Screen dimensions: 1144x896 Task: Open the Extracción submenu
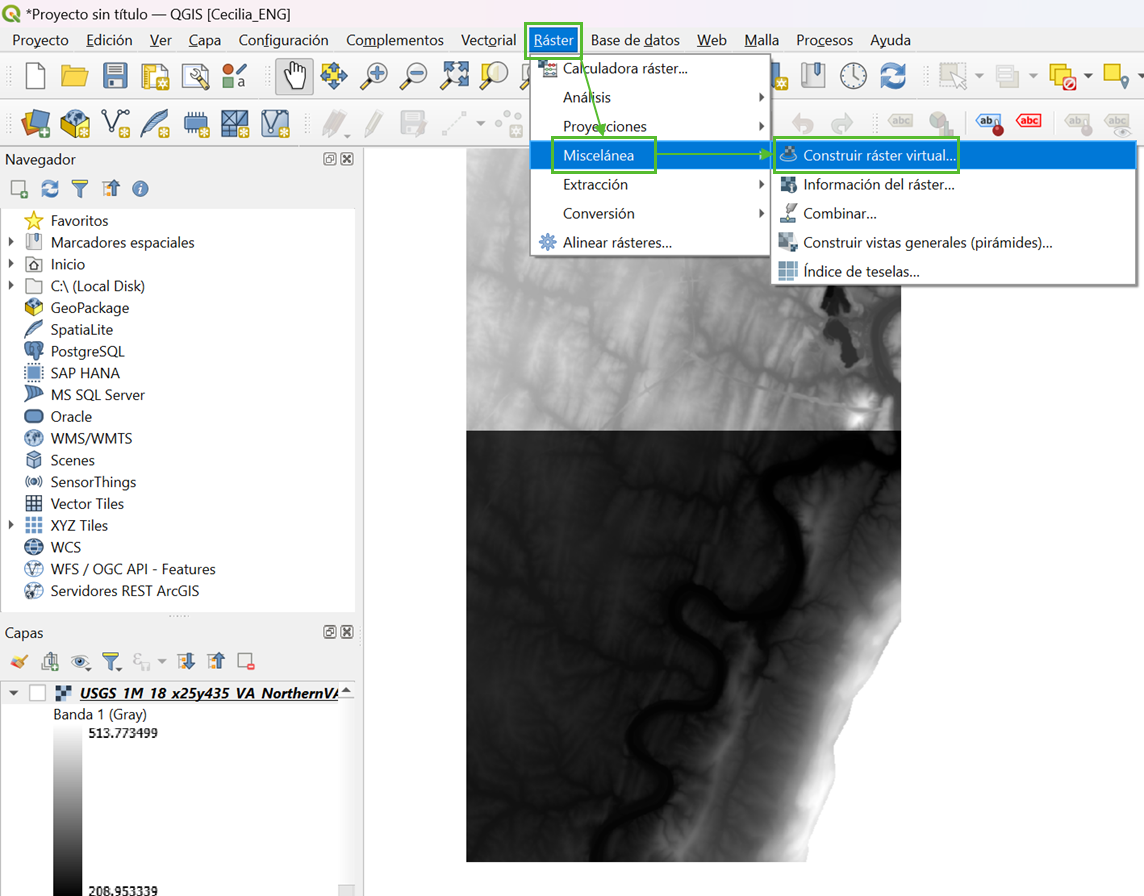(x=650, y=185)
